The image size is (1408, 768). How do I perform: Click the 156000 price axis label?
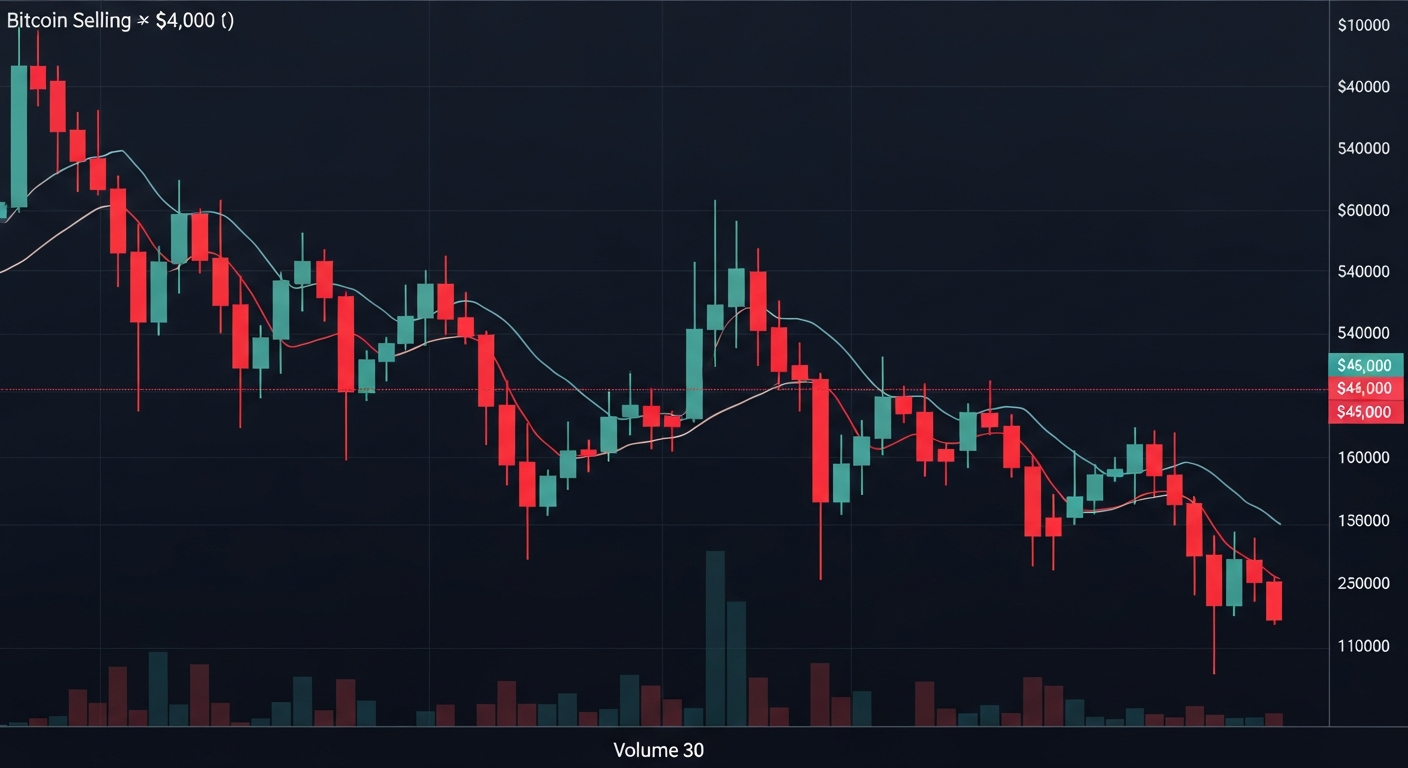1363,520
